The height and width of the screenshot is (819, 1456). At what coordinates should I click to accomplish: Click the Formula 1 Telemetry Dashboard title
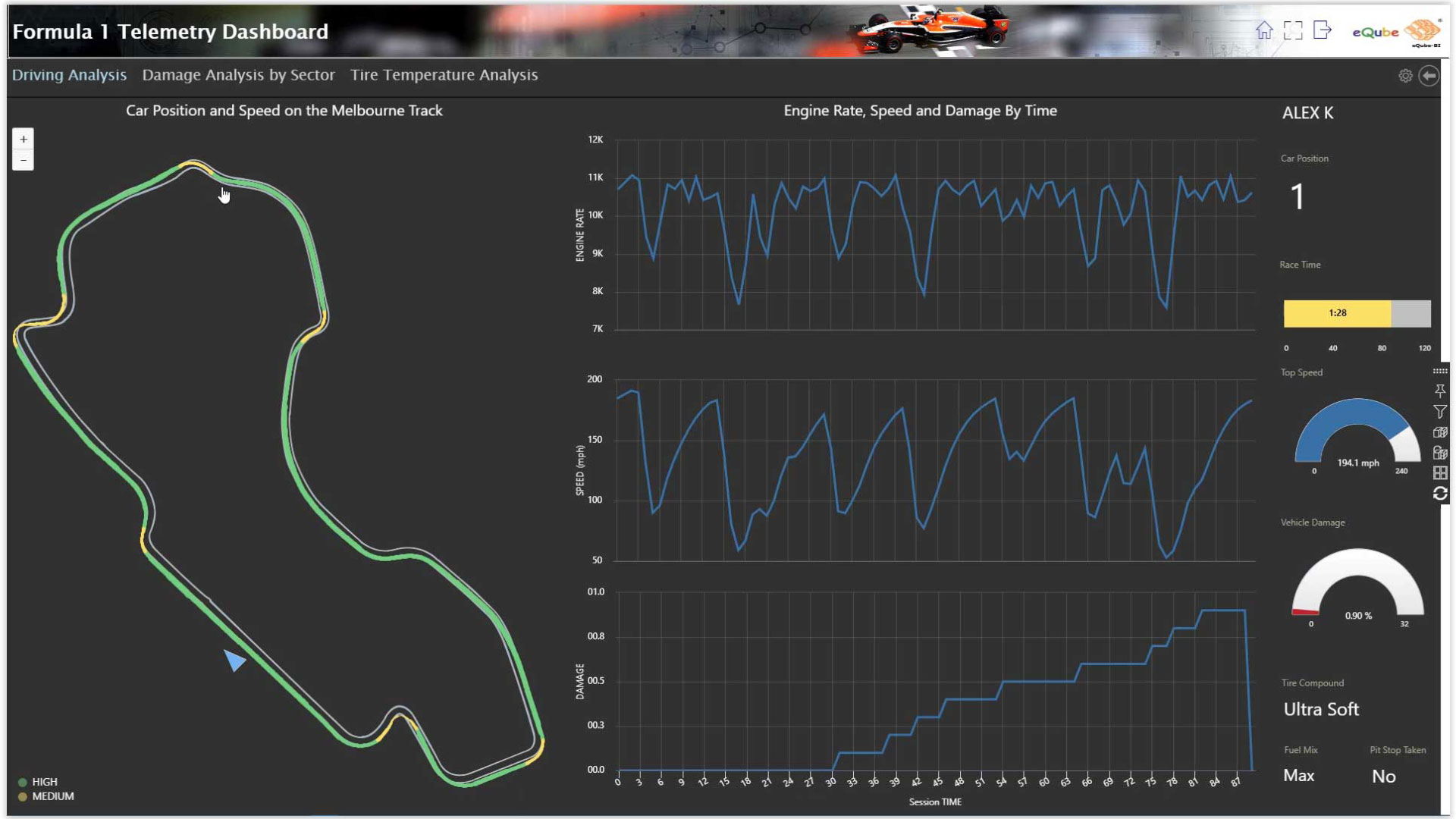point(171,32)
